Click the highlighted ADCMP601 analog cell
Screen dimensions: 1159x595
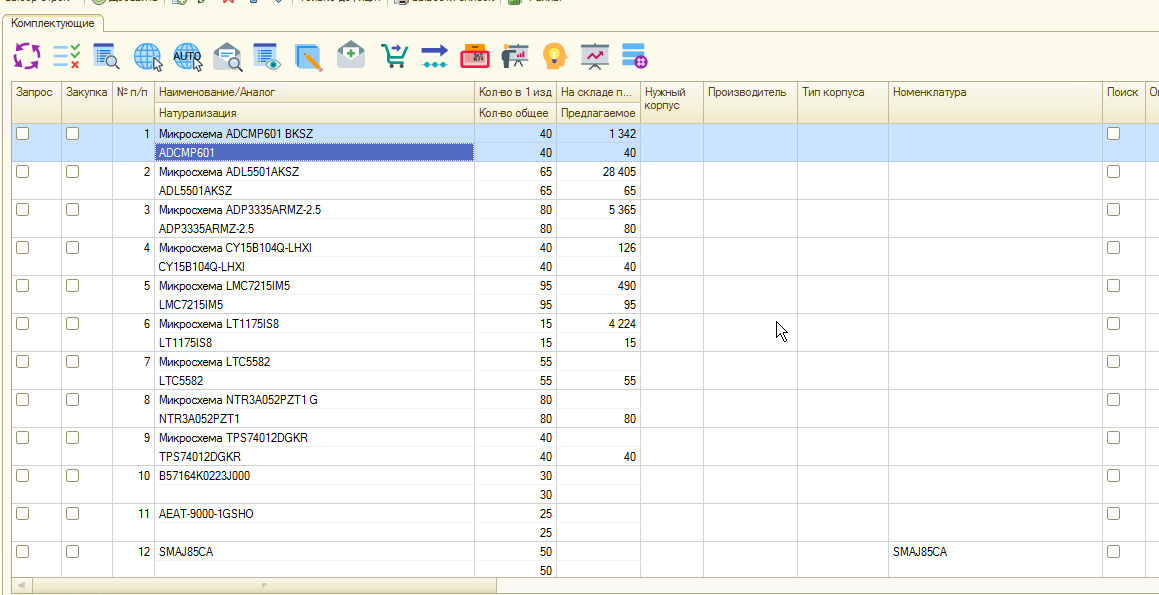click(x=314, y=153)
